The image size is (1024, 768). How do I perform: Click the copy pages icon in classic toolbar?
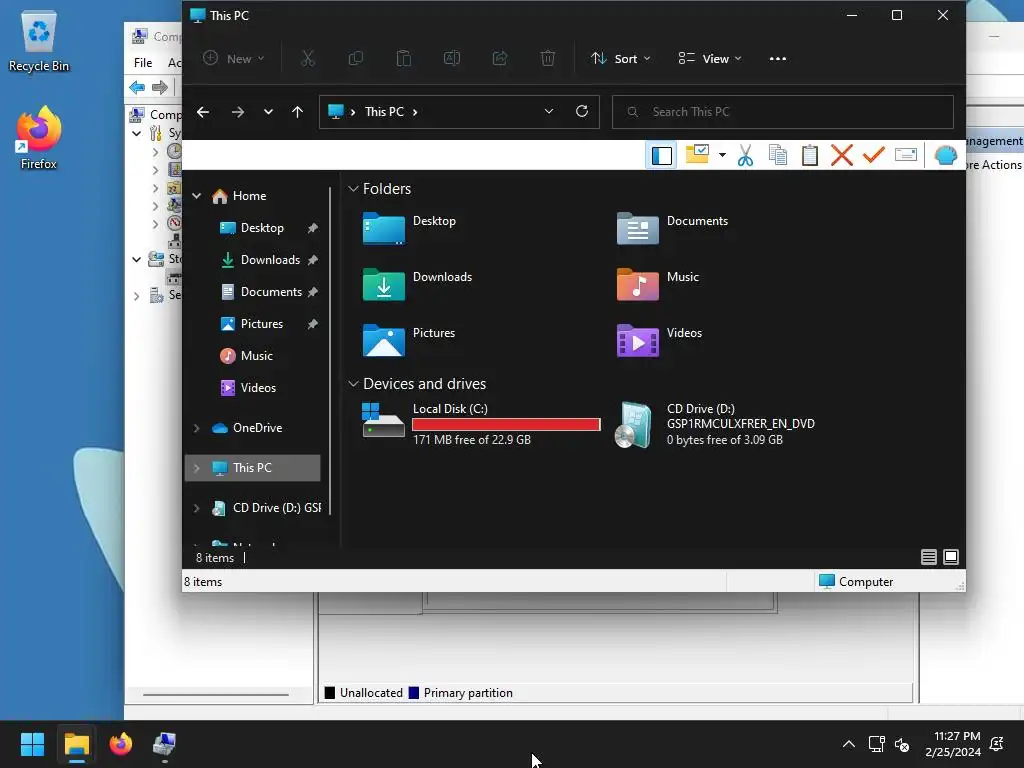point(778,155)
